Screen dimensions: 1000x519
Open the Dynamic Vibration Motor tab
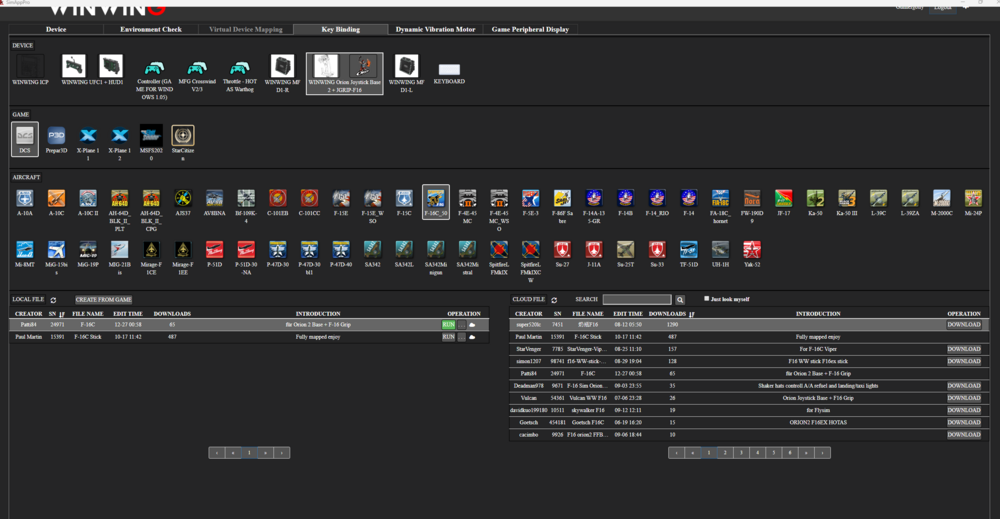pos(435,30)
